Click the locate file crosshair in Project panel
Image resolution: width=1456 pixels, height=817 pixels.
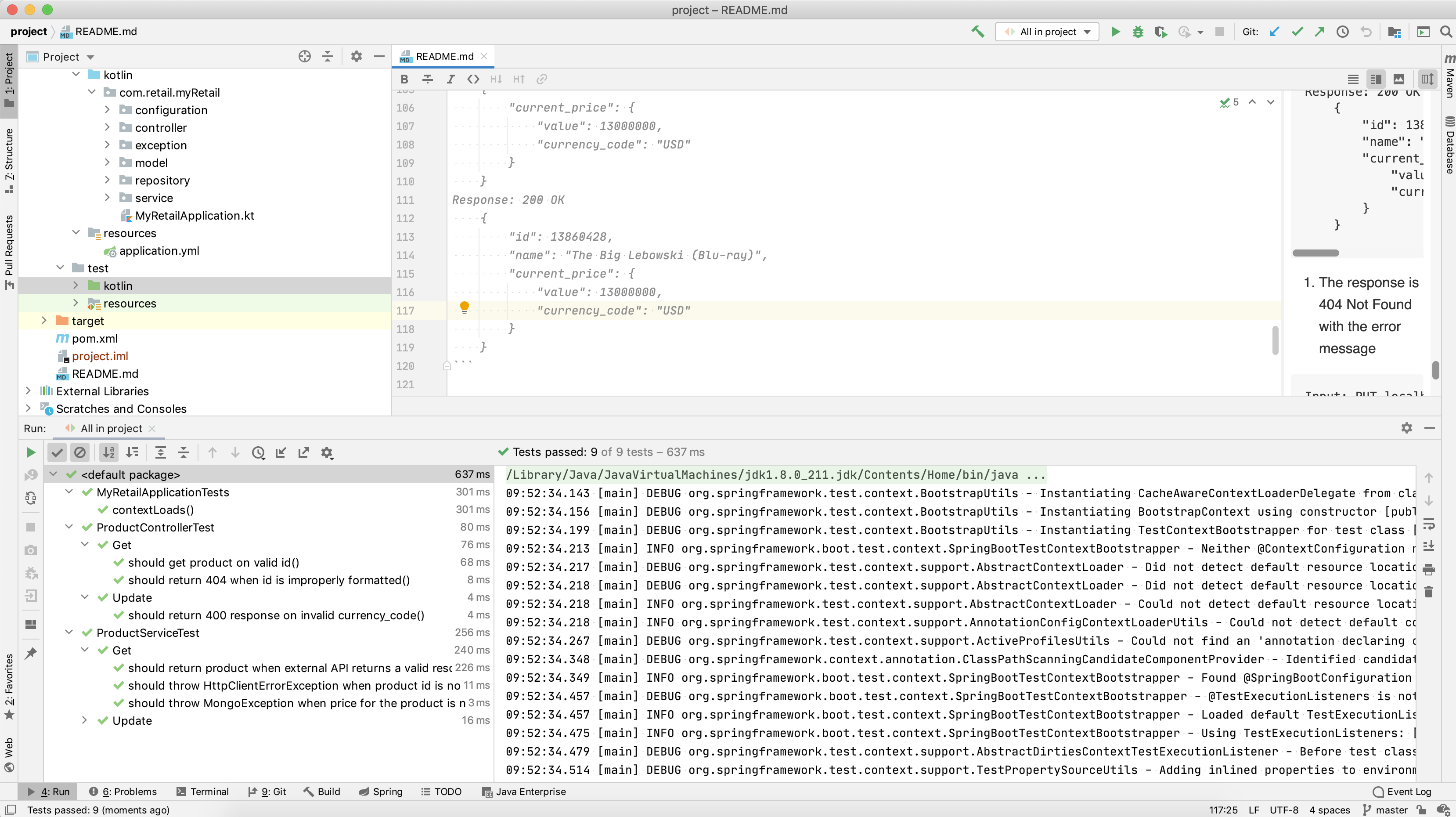point(305,56)
